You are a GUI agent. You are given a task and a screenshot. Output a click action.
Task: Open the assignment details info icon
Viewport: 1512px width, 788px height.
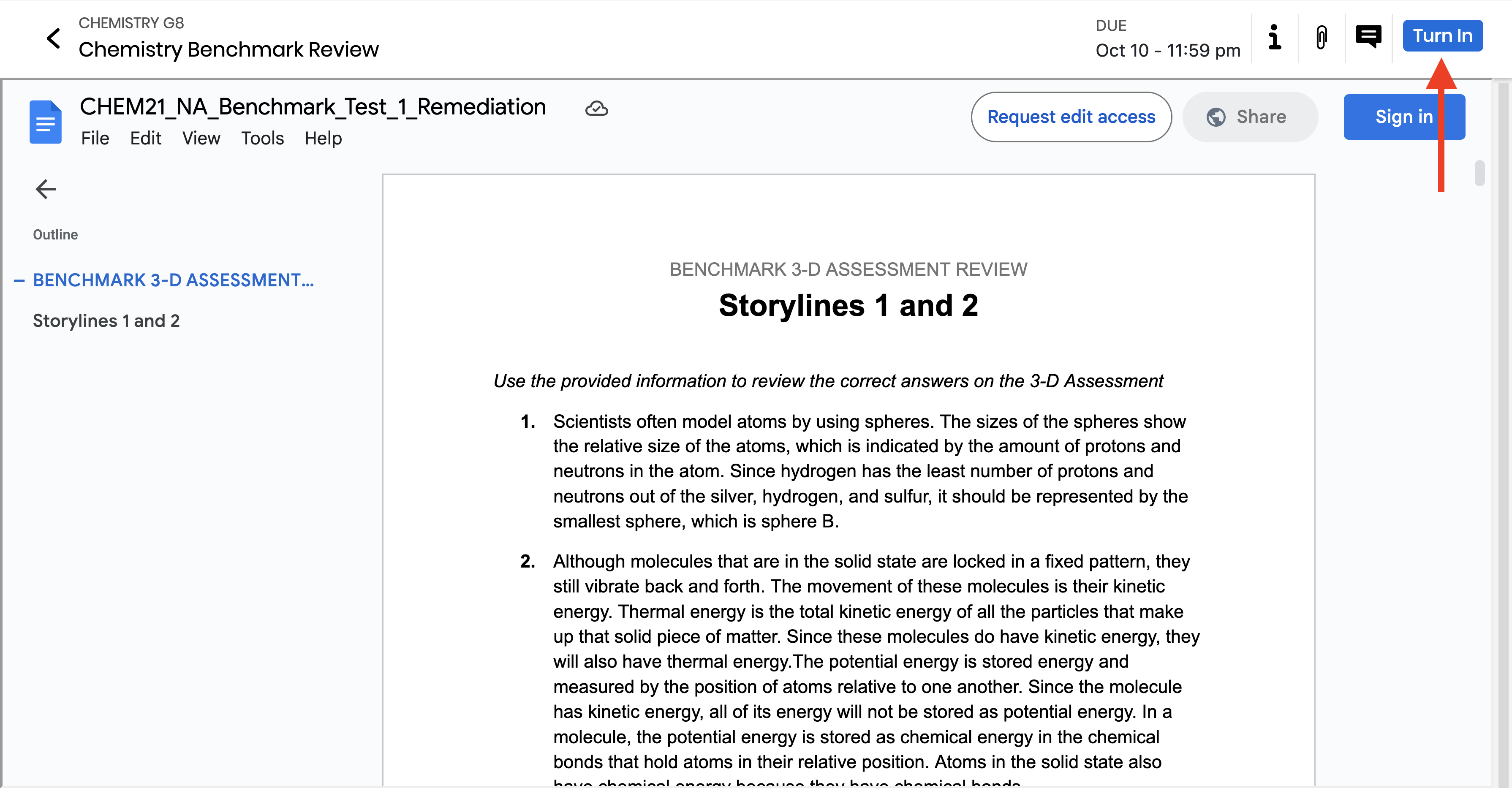(x=1274, y=38)
